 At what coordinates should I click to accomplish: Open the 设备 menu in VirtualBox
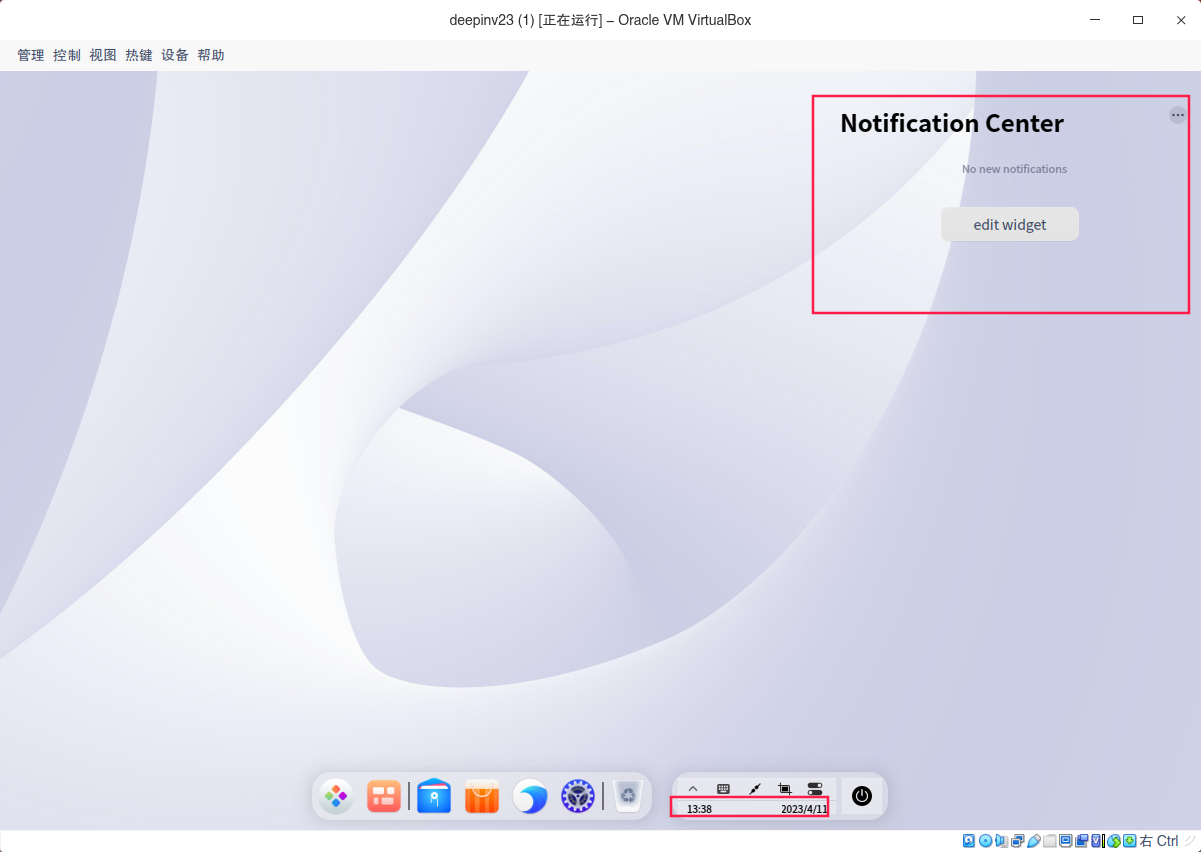[174, 55]
